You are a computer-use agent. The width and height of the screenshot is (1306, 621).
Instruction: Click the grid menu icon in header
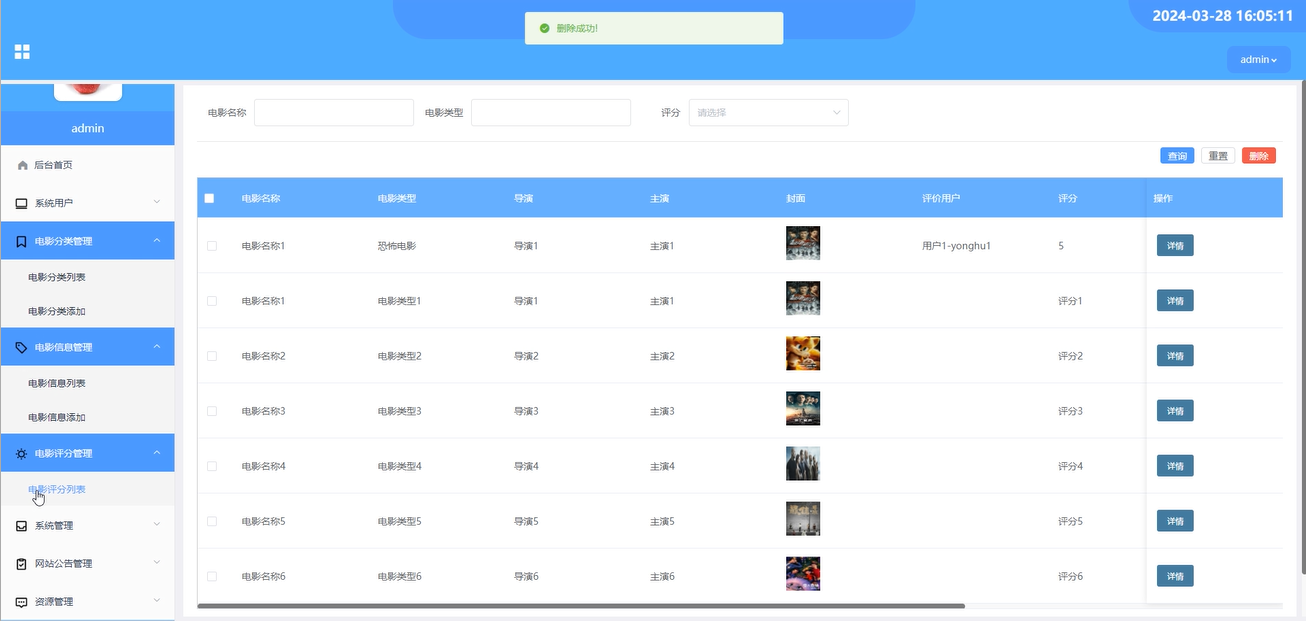(22, 52)
